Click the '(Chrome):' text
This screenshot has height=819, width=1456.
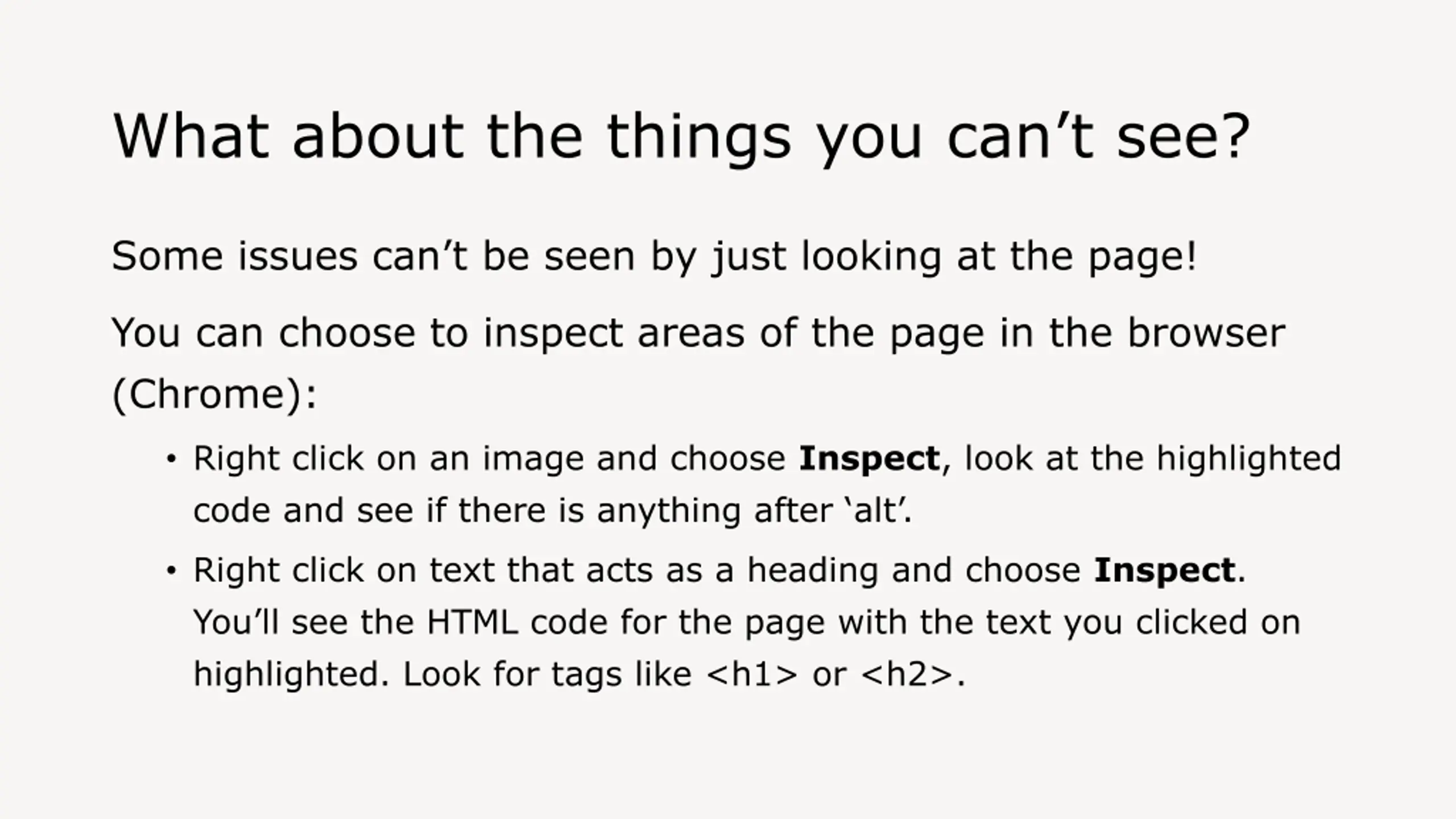coord(214,394)
